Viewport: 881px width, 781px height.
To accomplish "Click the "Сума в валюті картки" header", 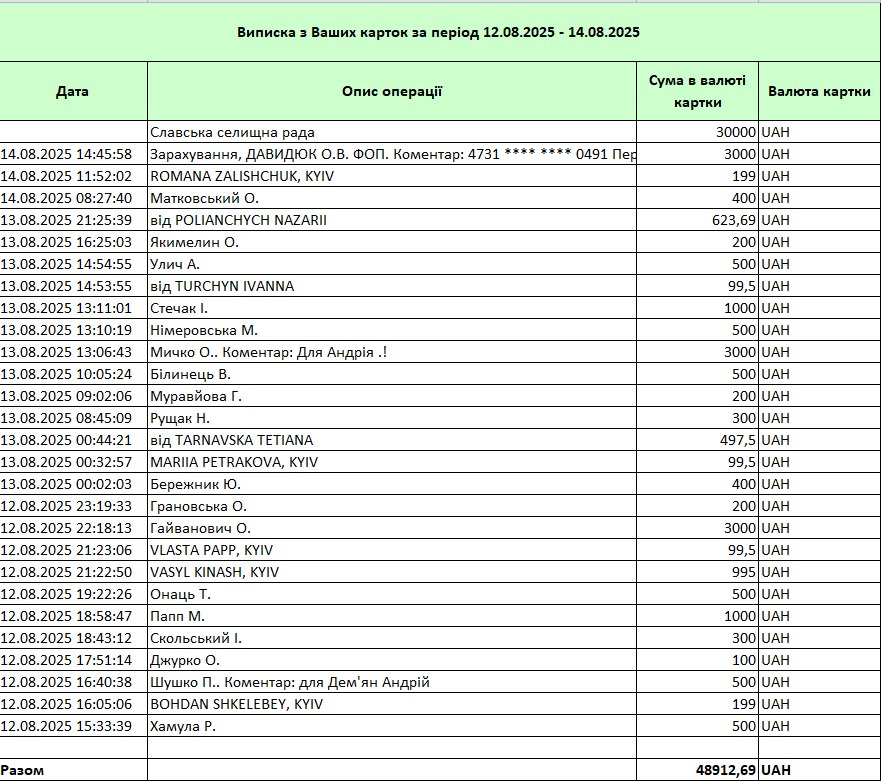I will pyautogui.click(x=697, y=91).
